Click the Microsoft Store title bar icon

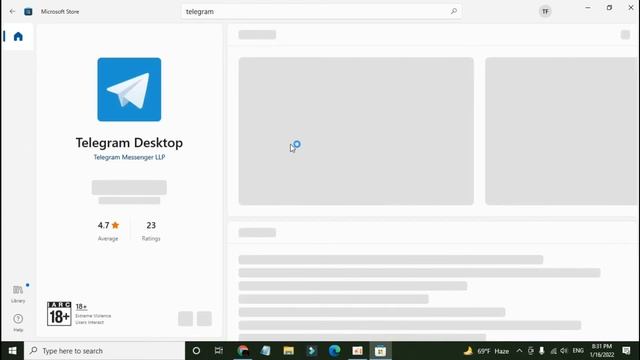[x=28, y=11]
